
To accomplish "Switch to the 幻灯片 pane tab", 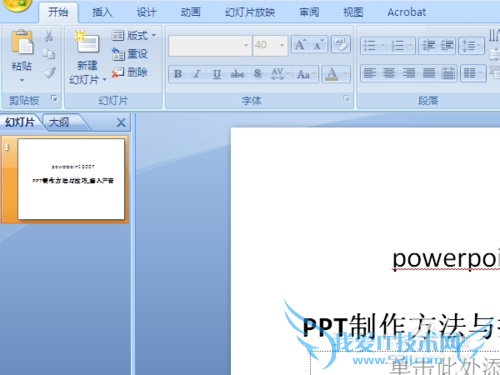I will coord(20,122).
